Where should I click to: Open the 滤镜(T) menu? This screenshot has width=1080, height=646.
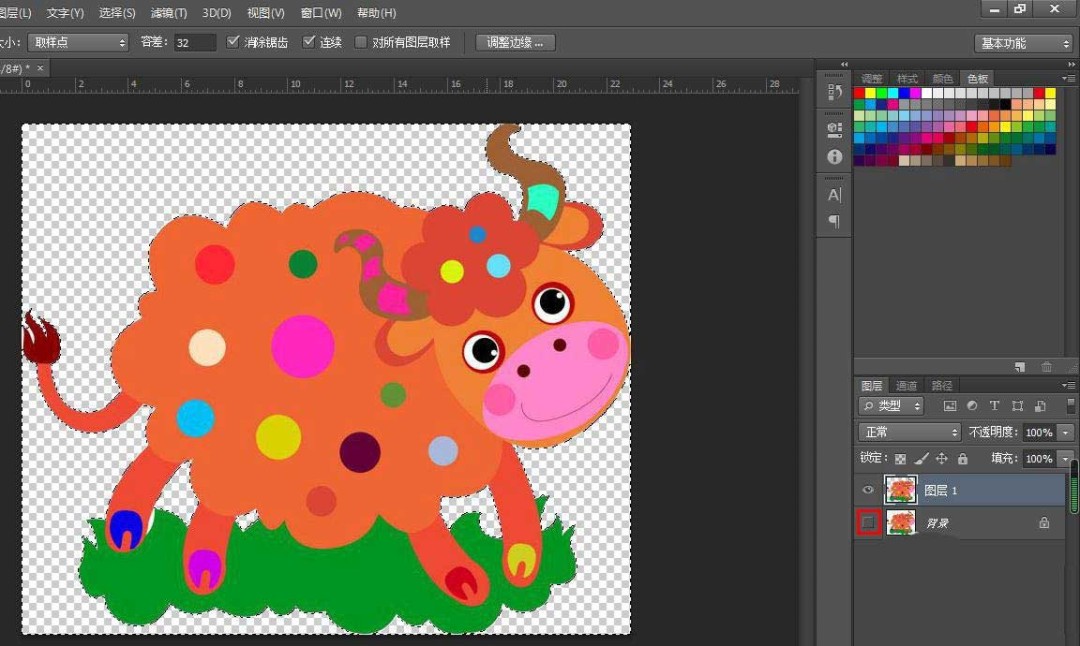coord(168,13)
